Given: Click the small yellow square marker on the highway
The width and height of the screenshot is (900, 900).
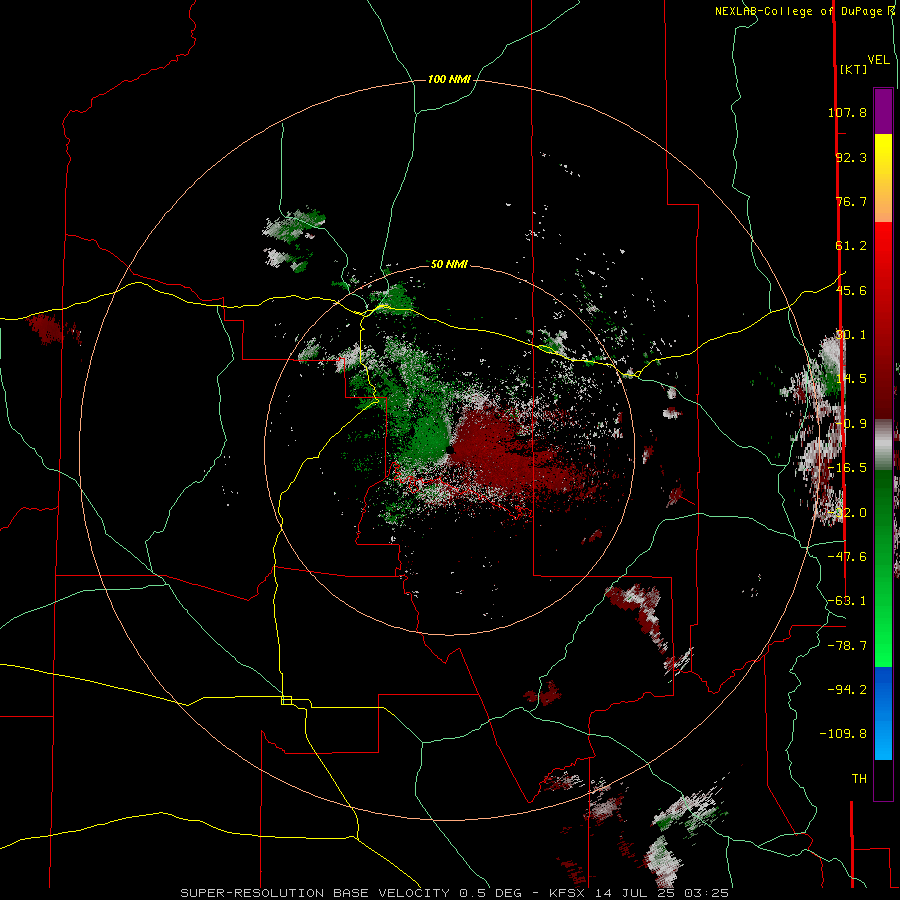Looking at the screenshot, I should coord(286,700).
